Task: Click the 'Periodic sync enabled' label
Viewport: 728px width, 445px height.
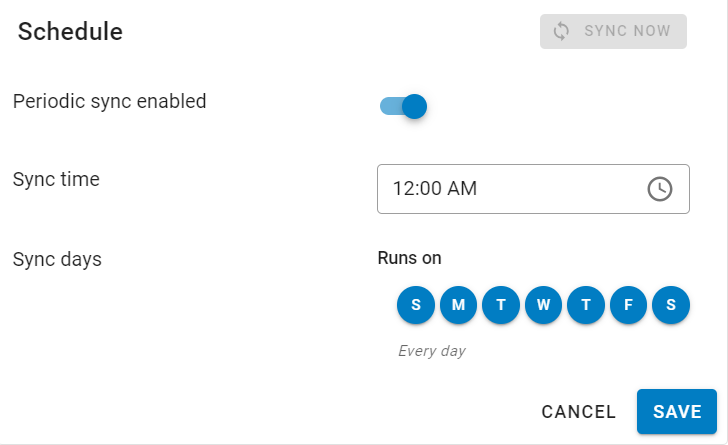Action: point(109,101)
